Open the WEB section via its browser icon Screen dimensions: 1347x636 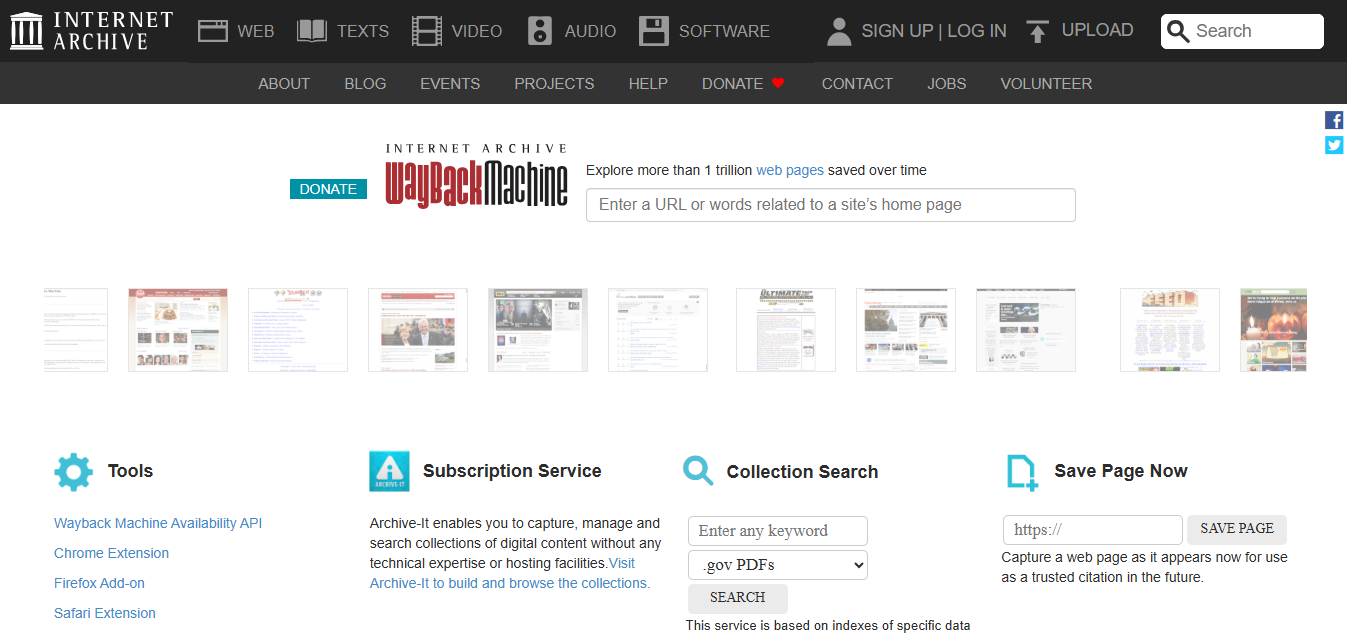[x=212, y=30]
